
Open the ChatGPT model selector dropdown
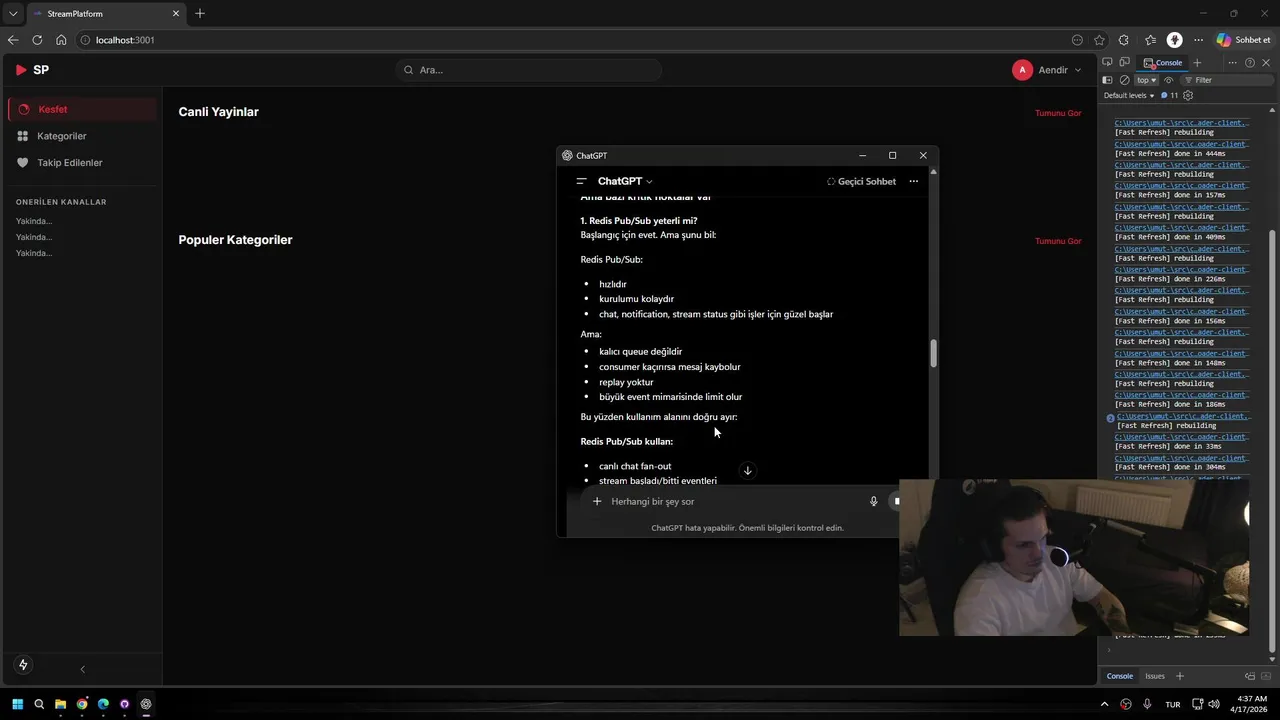[625, 181]
